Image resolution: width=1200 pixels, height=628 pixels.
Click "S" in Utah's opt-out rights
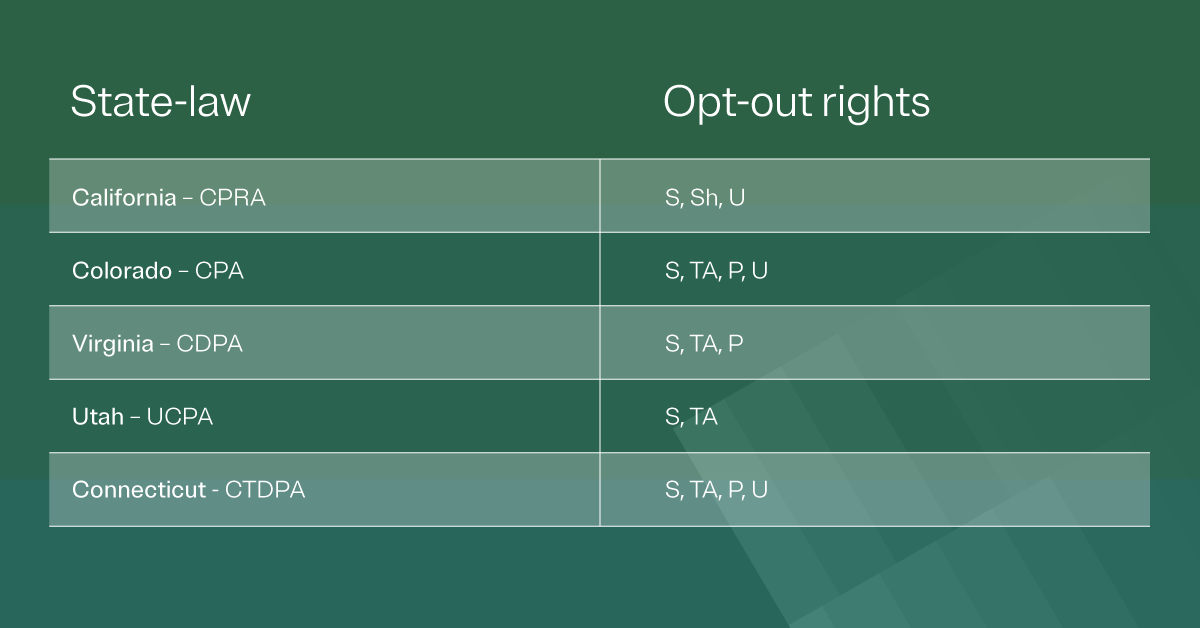[x=672, y=417]
